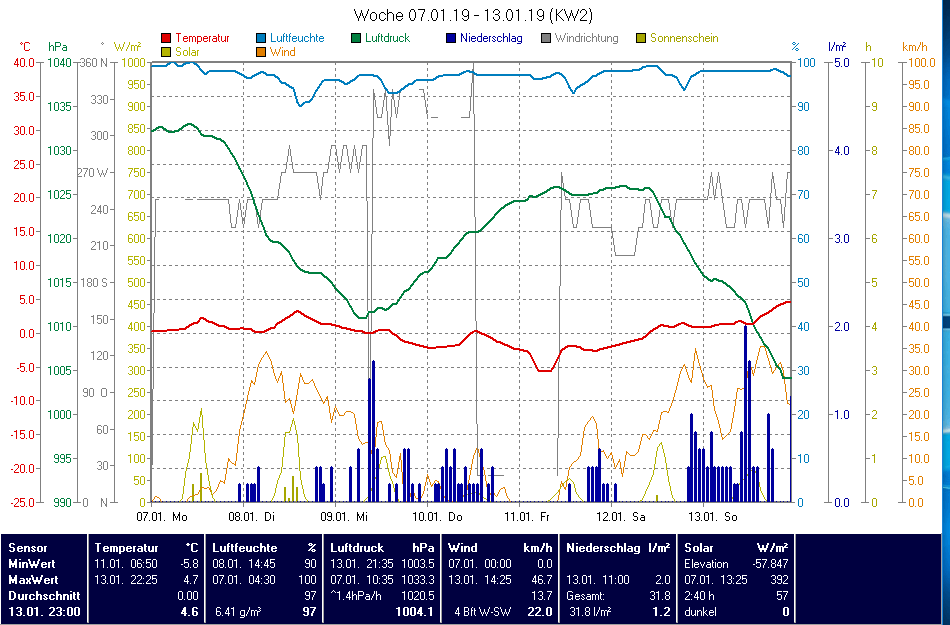The height and width of the screenshot is (625, 950).
Task: Select the 'Niederschlag' legend label
Action: pyautogui.click(x=491, y=38)
